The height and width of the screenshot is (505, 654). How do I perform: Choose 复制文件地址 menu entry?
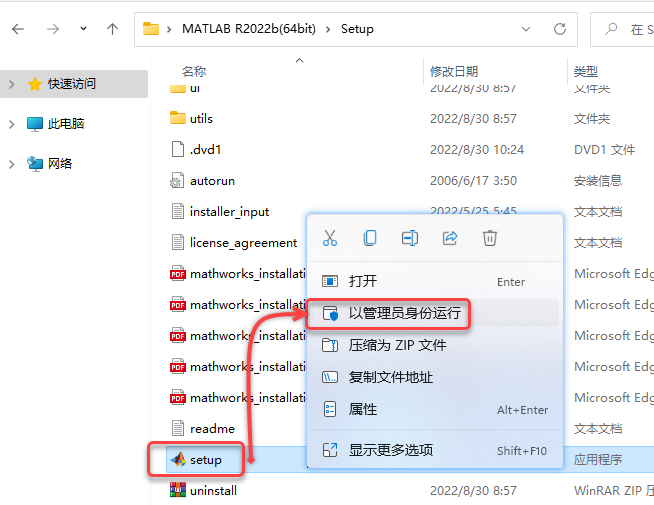click(x=435, y=377)
